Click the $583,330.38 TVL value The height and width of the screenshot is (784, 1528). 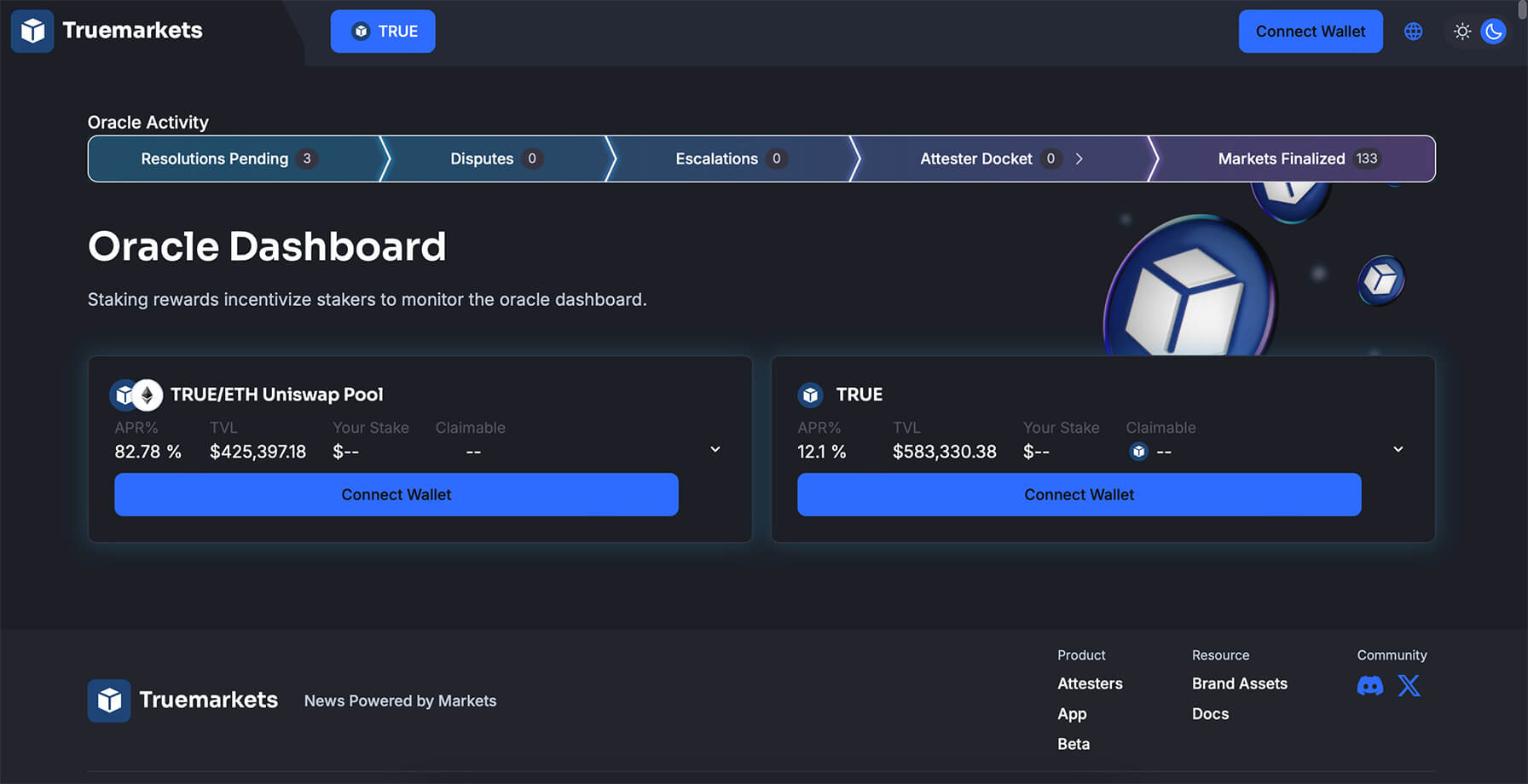click(945, 452)
